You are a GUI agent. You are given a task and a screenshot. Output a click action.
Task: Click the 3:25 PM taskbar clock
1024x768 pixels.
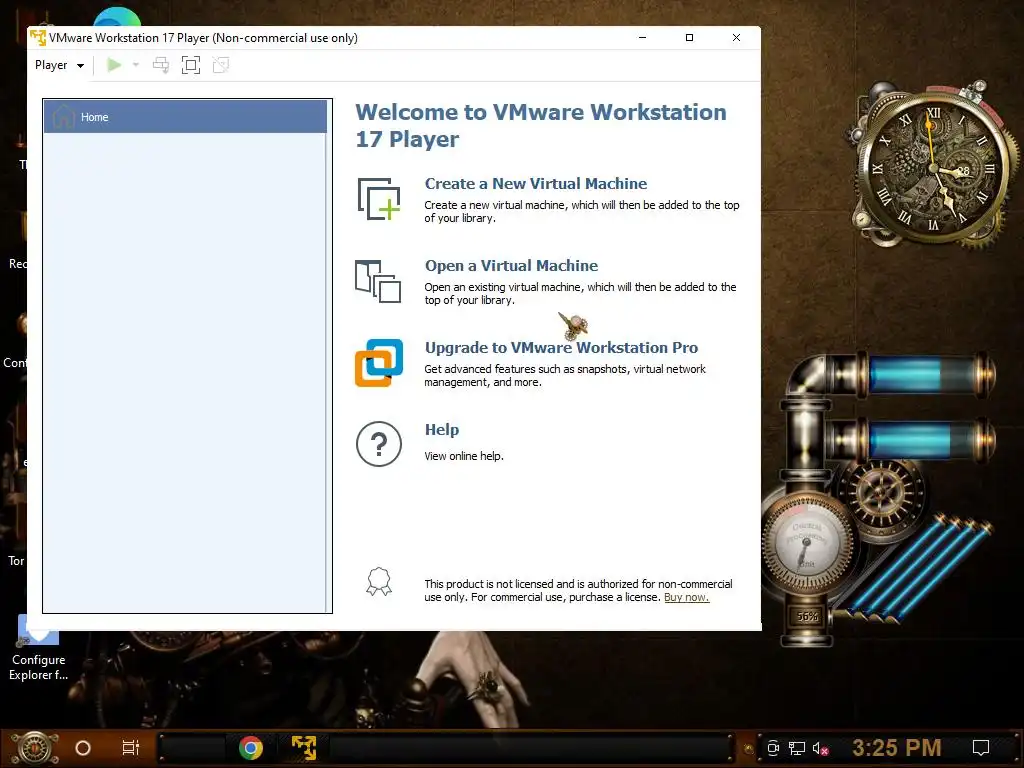[x=897, y=748]
